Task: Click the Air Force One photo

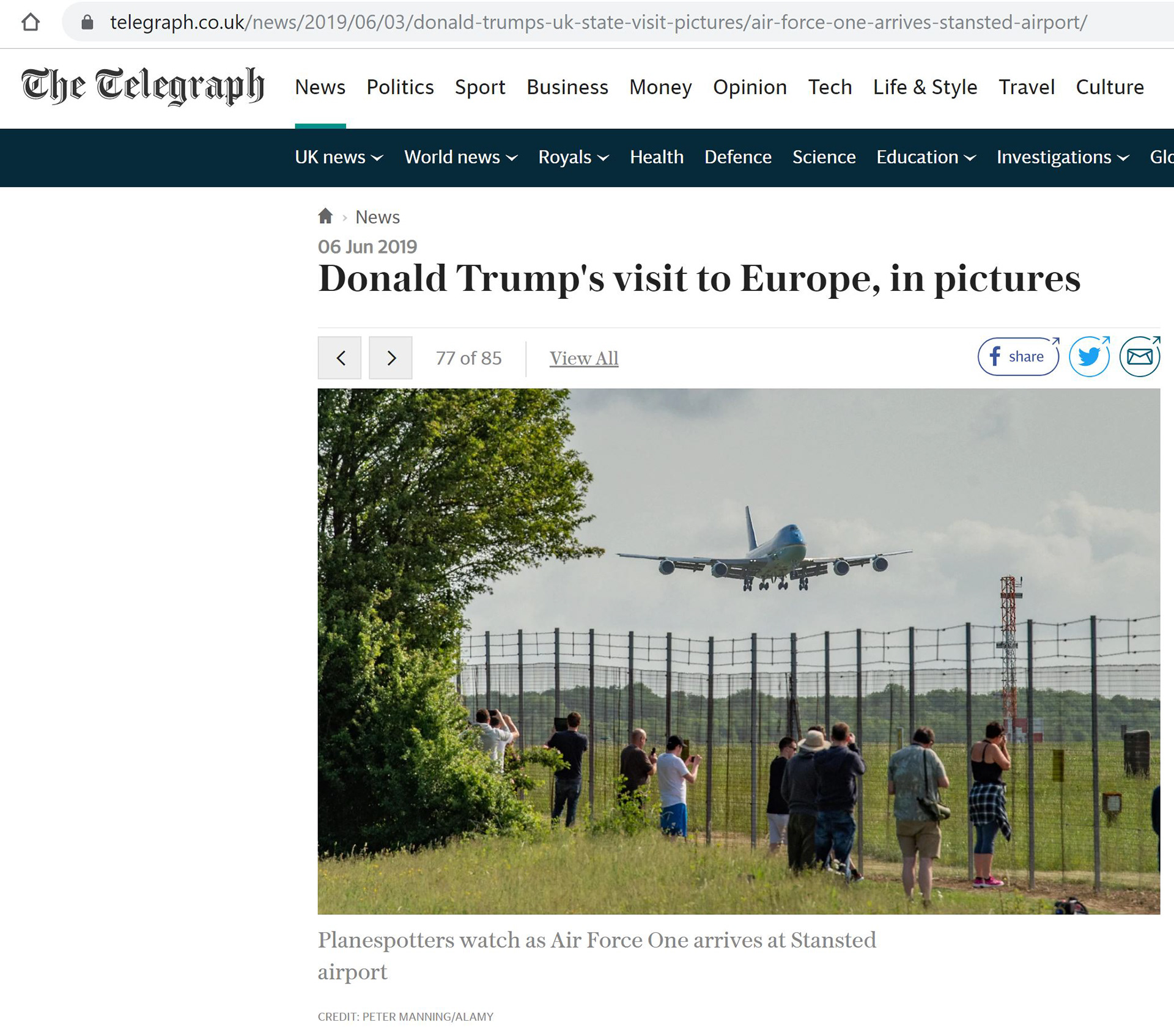Action: coord(739,652)
